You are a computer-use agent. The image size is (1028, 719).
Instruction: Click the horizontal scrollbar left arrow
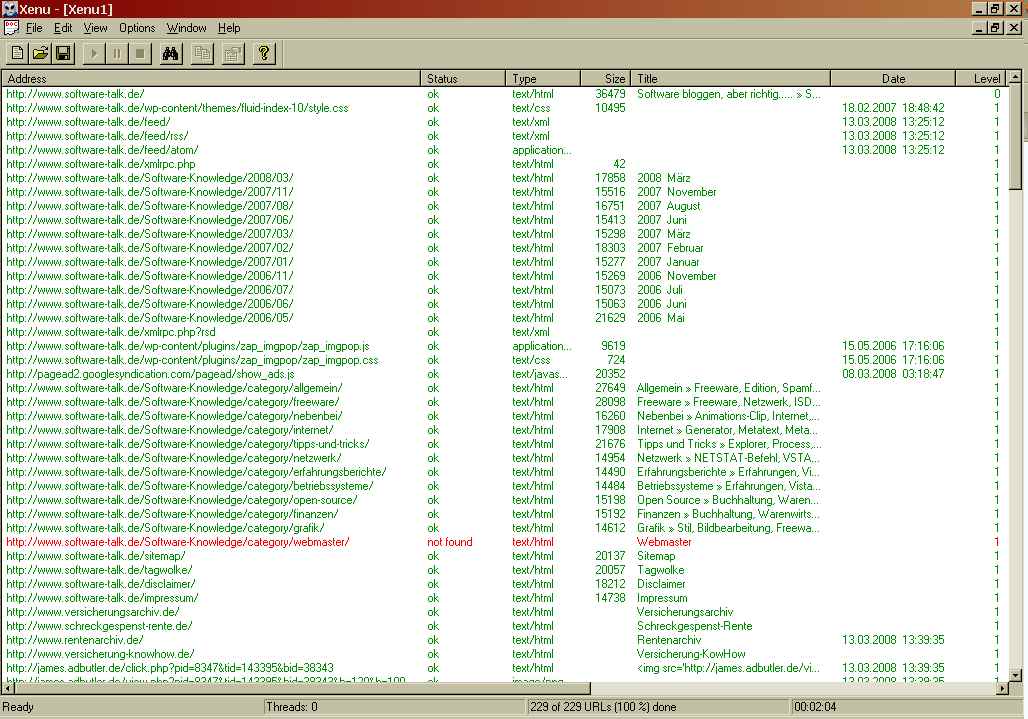tap(8, 688)
